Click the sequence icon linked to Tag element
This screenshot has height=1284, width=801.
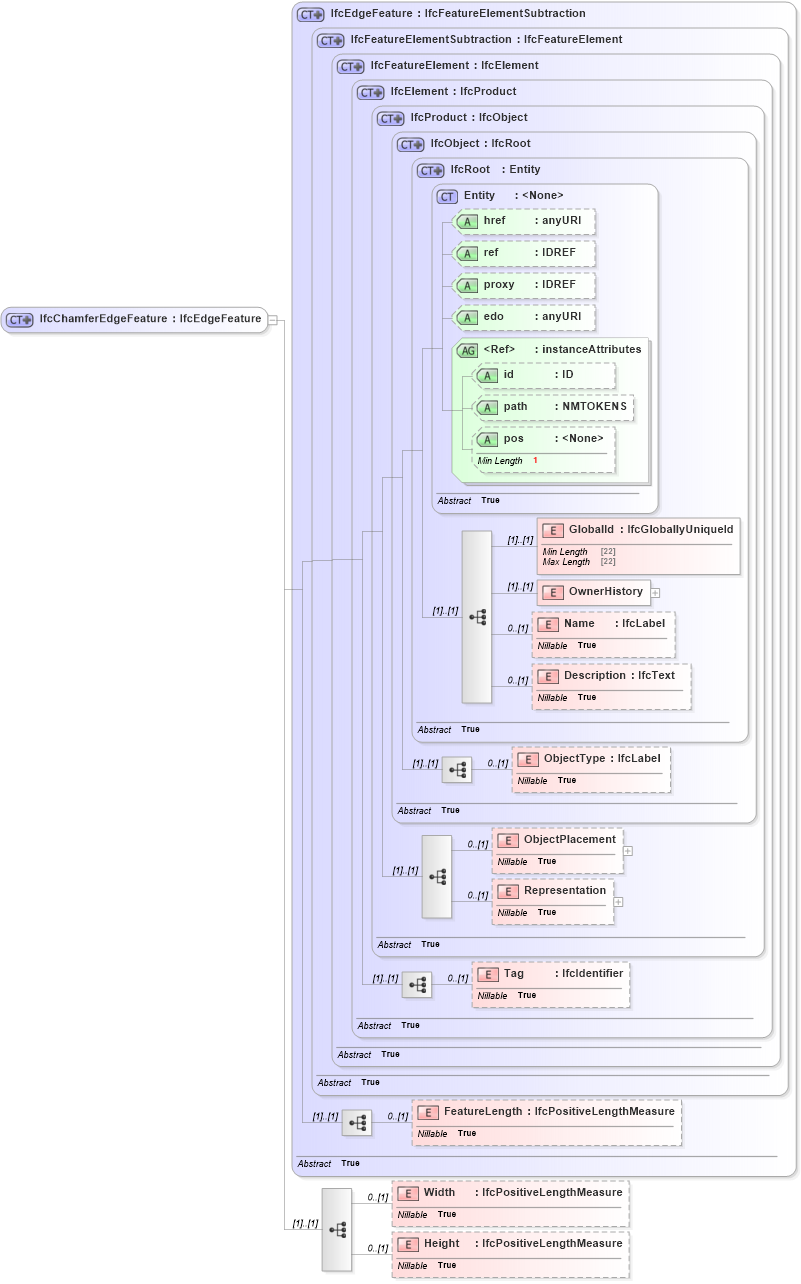418,984
